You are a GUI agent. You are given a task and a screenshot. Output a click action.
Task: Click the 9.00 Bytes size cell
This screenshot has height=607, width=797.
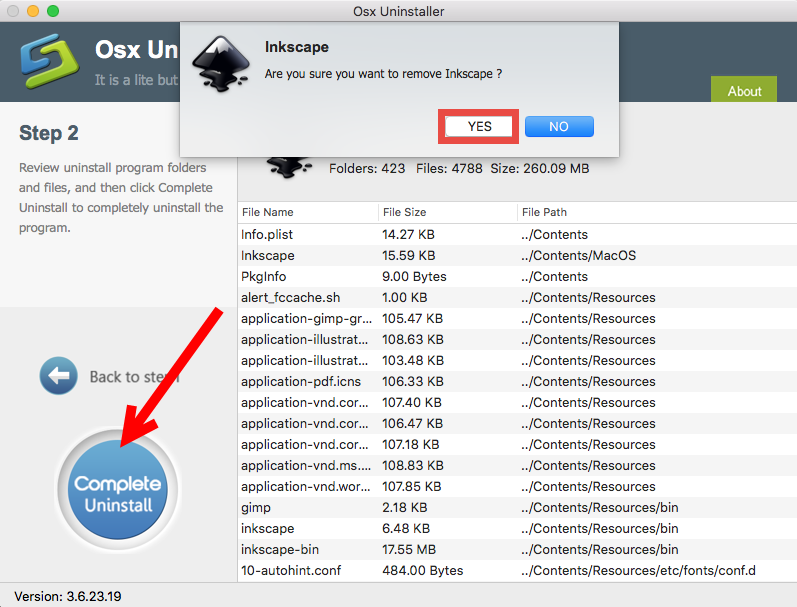pyautogui.click(x=414, y=277)
